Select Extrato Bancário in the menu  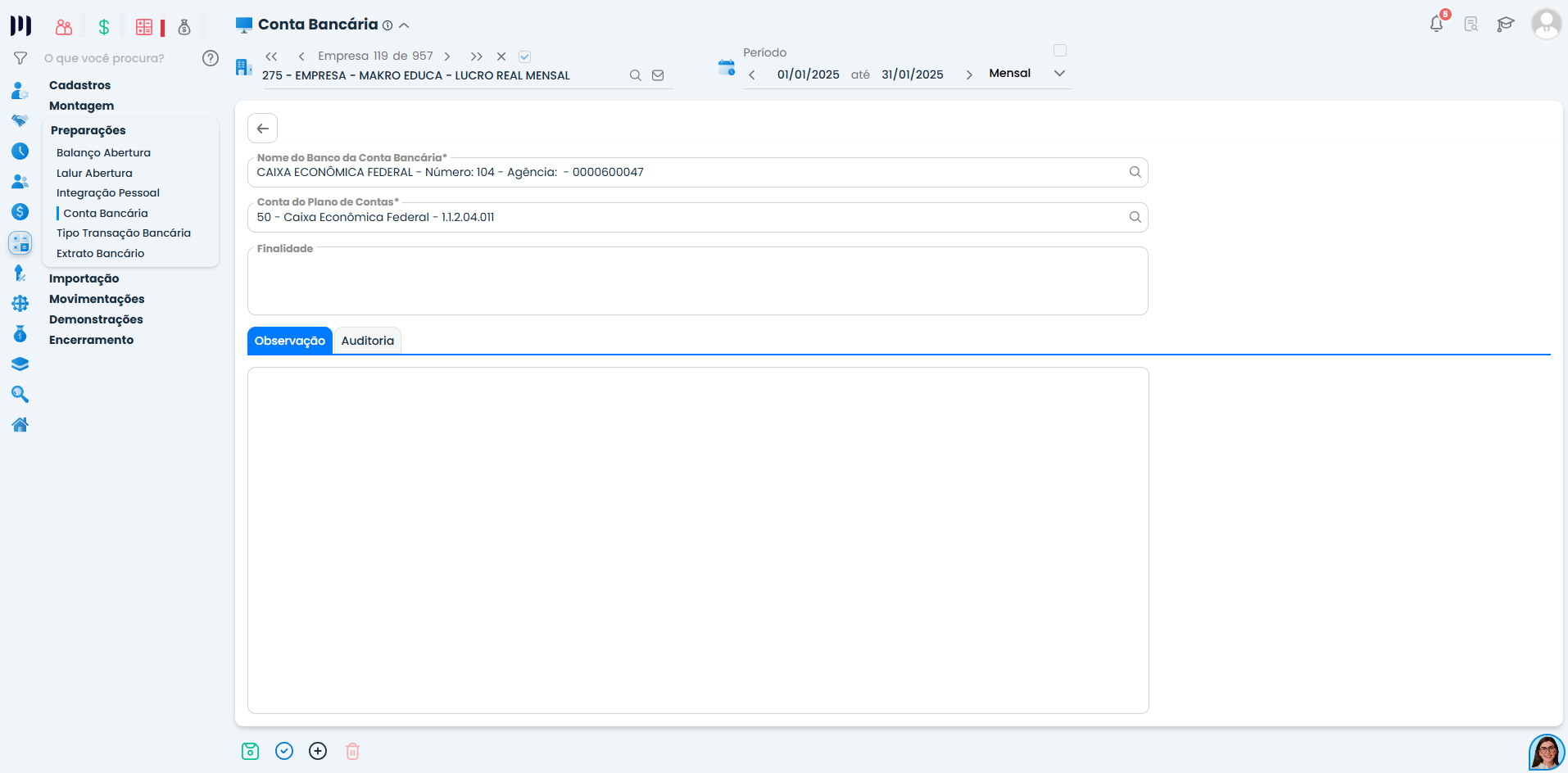click(100, 253)
